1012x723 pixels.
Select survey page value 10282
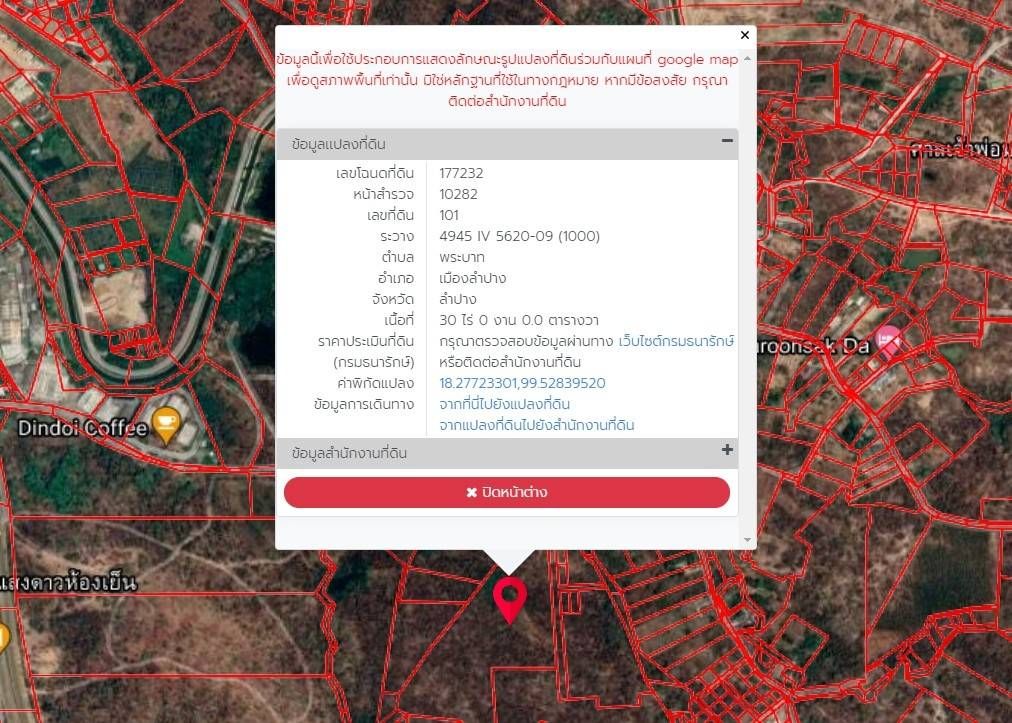click(458, 194)
